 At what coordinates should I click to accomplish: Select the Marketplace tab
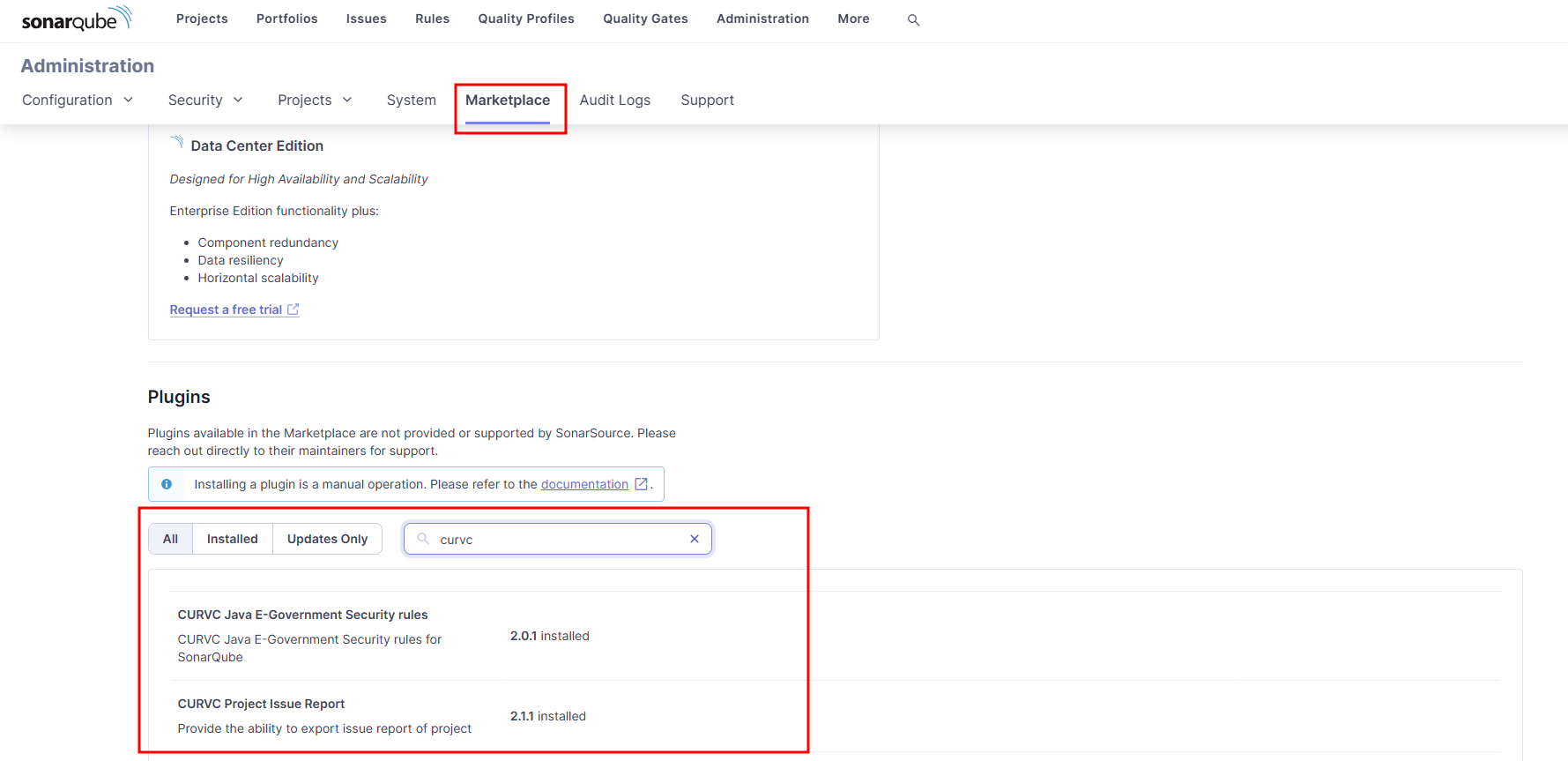pos(508,101)
